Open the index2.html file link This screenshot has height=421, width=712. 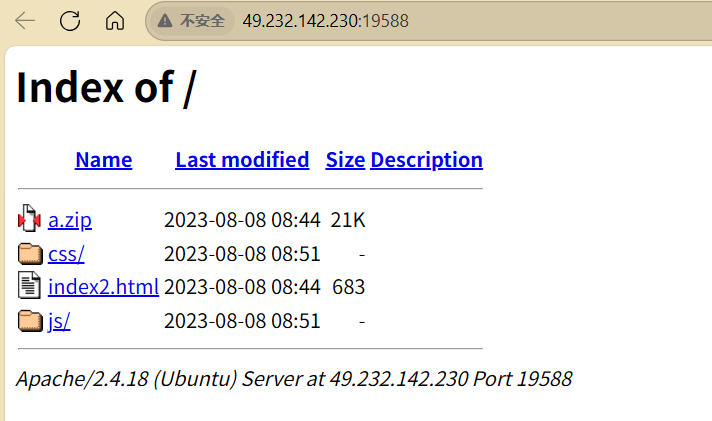(103, 287)
